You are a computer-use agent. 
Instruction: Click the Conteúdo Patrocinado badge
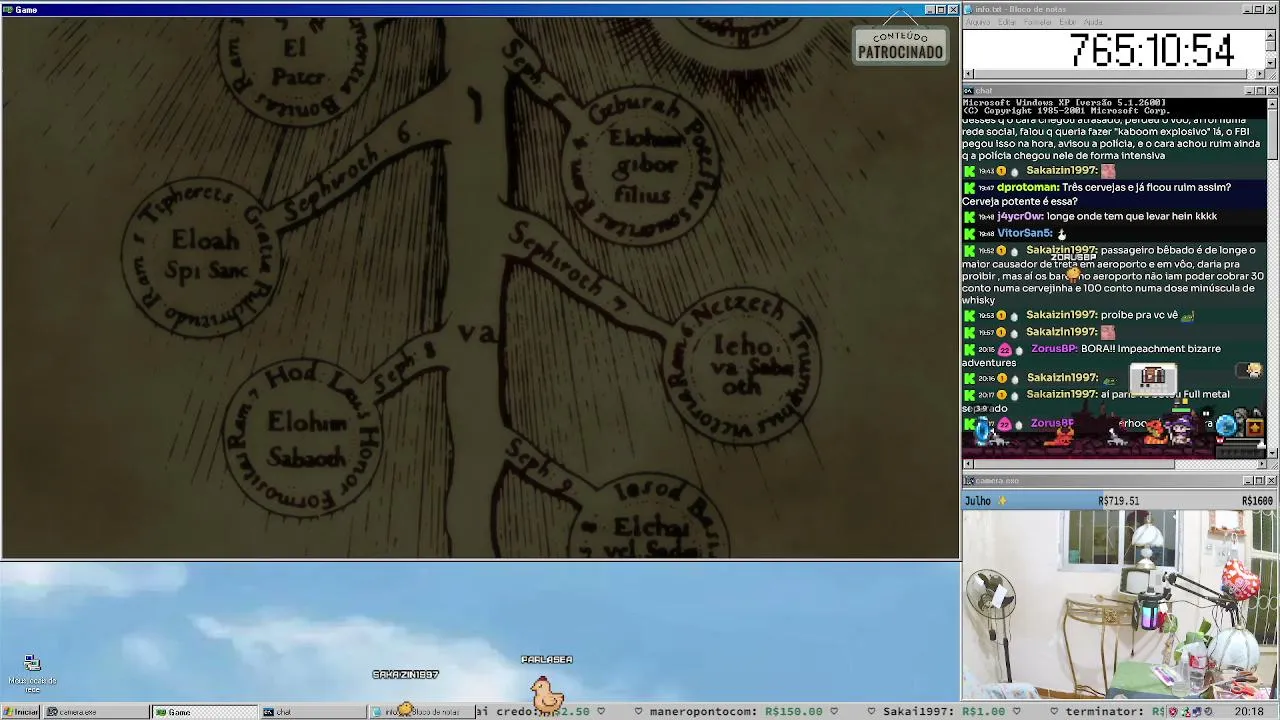point(900,45)
